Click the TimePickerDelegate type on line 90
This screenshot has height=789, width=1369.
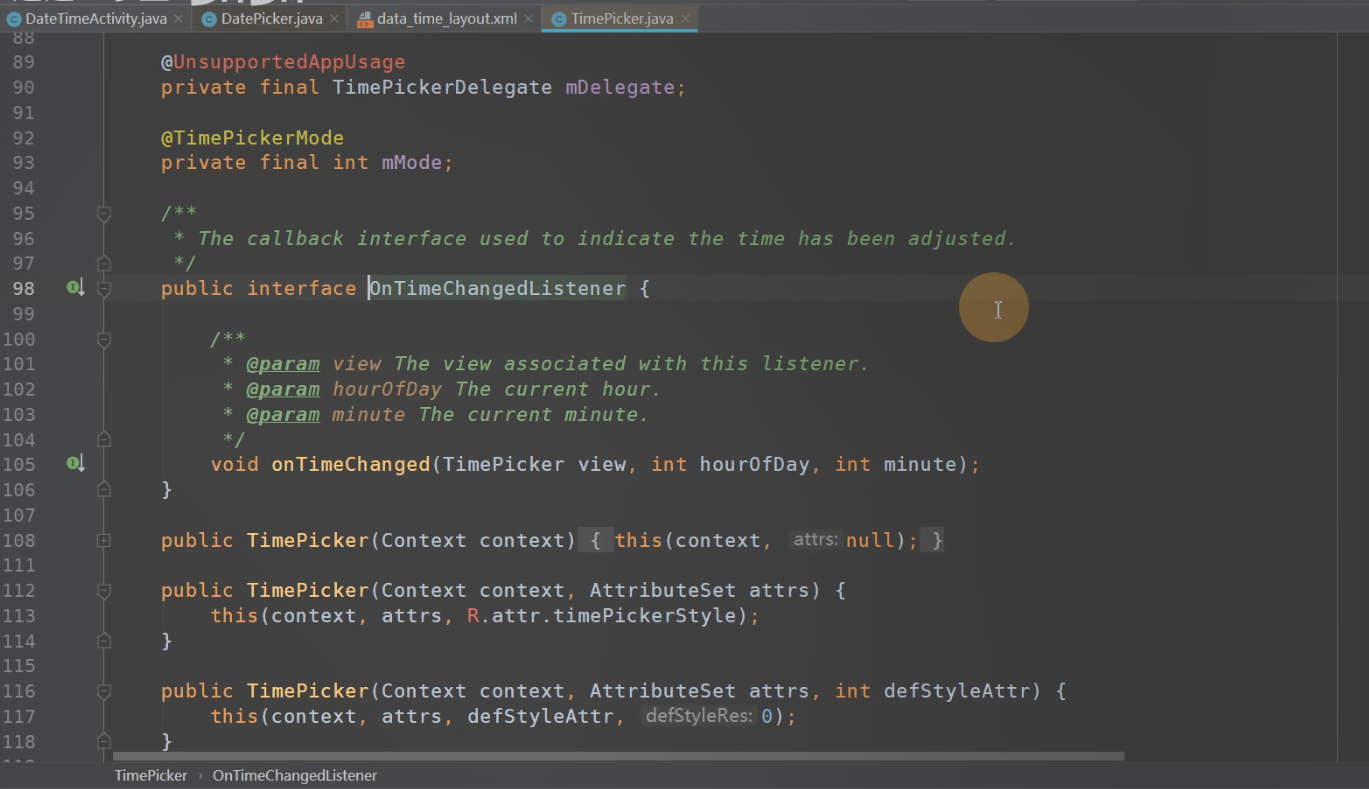pos(442,87)
